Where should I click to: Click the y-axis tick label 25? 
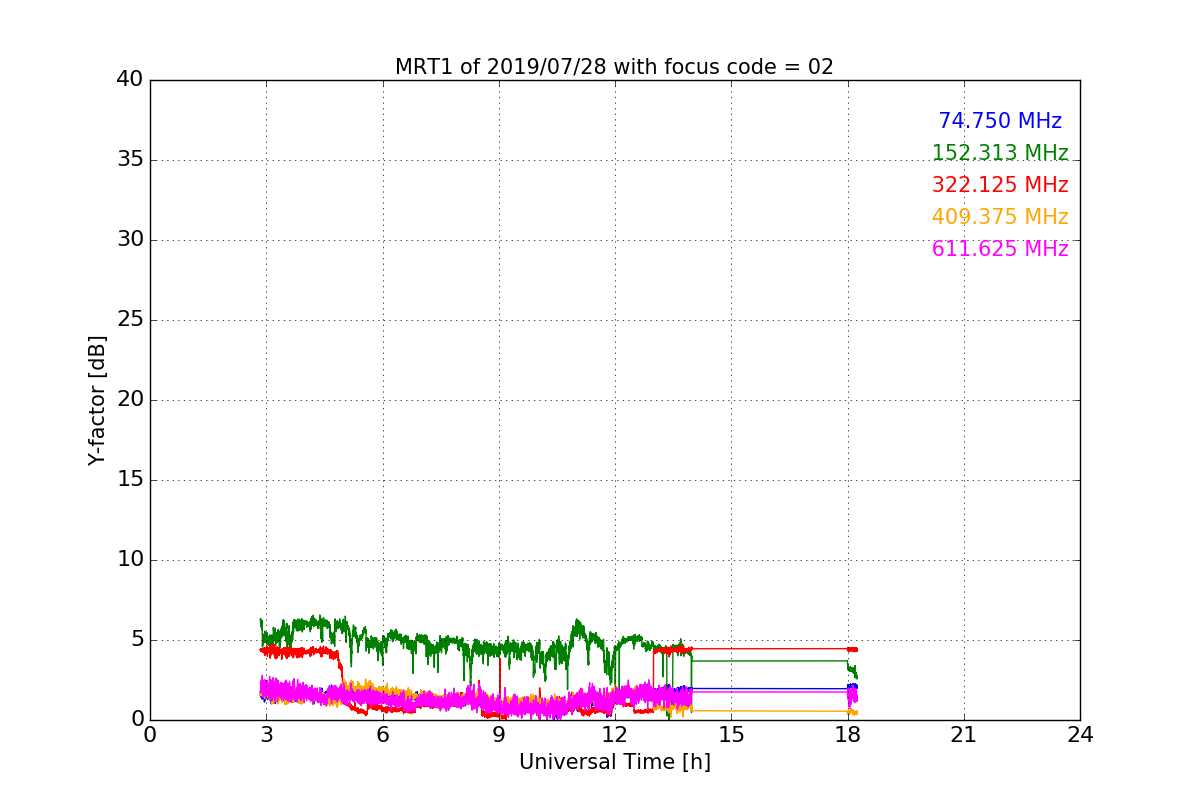click(x=130, y=320)
